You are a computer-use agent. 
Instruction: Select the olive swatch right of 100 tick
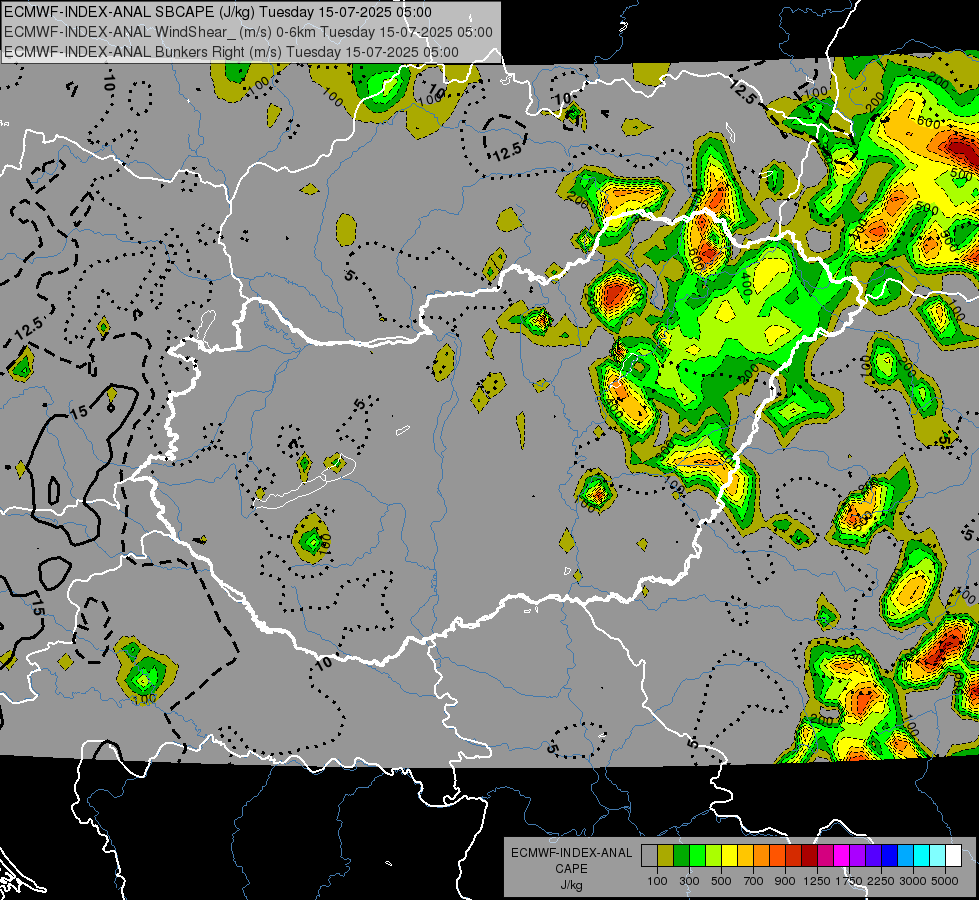pyautogui.click(x=665, y=855)
